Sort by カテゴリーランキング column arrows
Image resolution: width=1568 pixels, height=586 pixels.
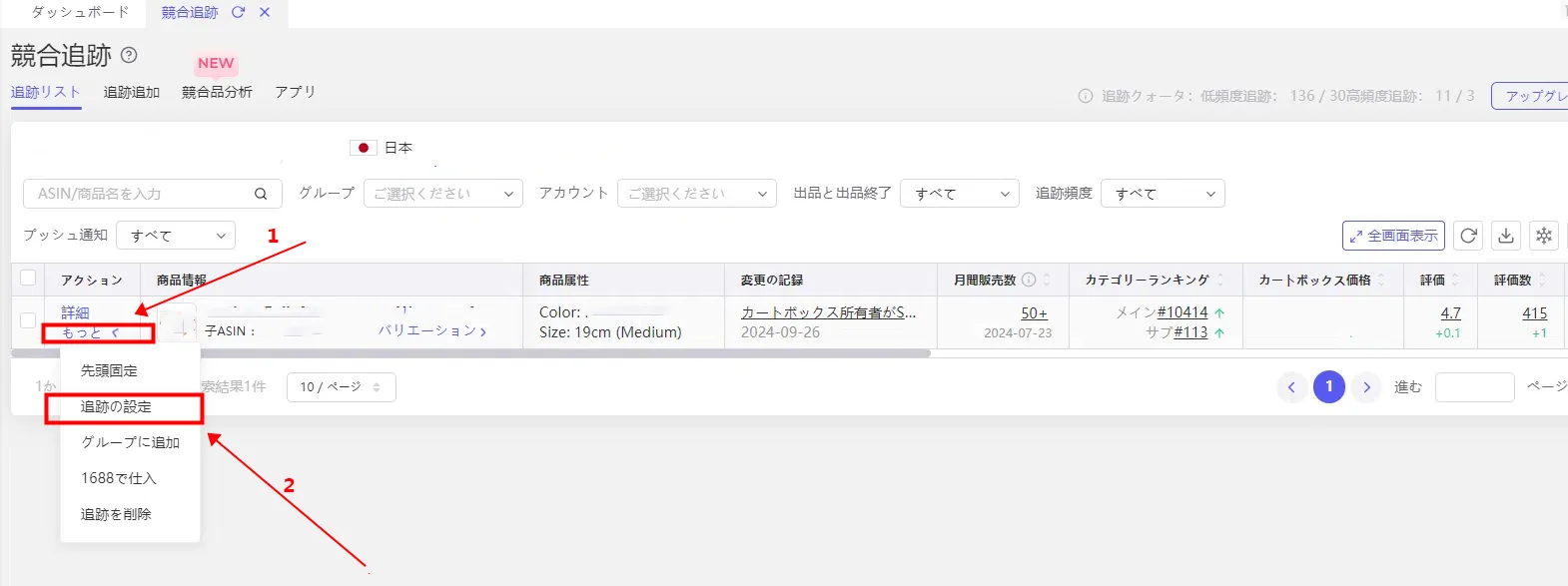(x=1220, y=280)
